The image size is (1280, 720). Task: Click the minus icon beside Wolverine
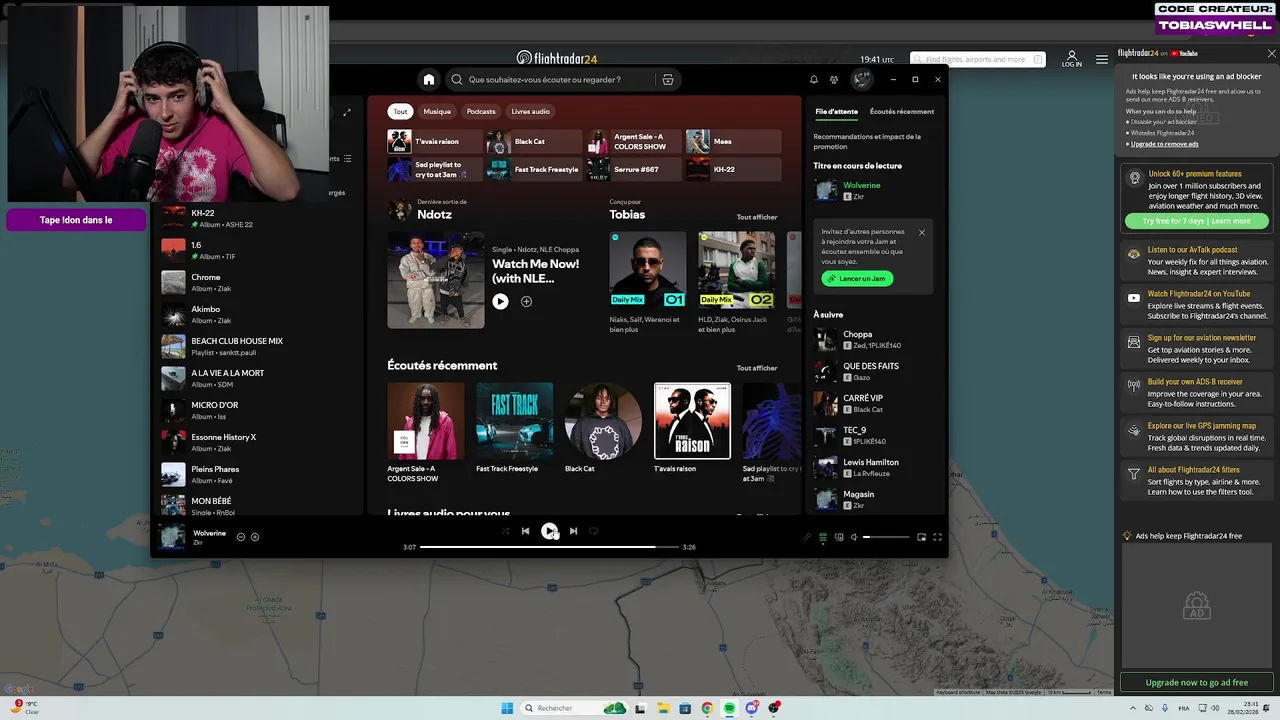(241, 537)
